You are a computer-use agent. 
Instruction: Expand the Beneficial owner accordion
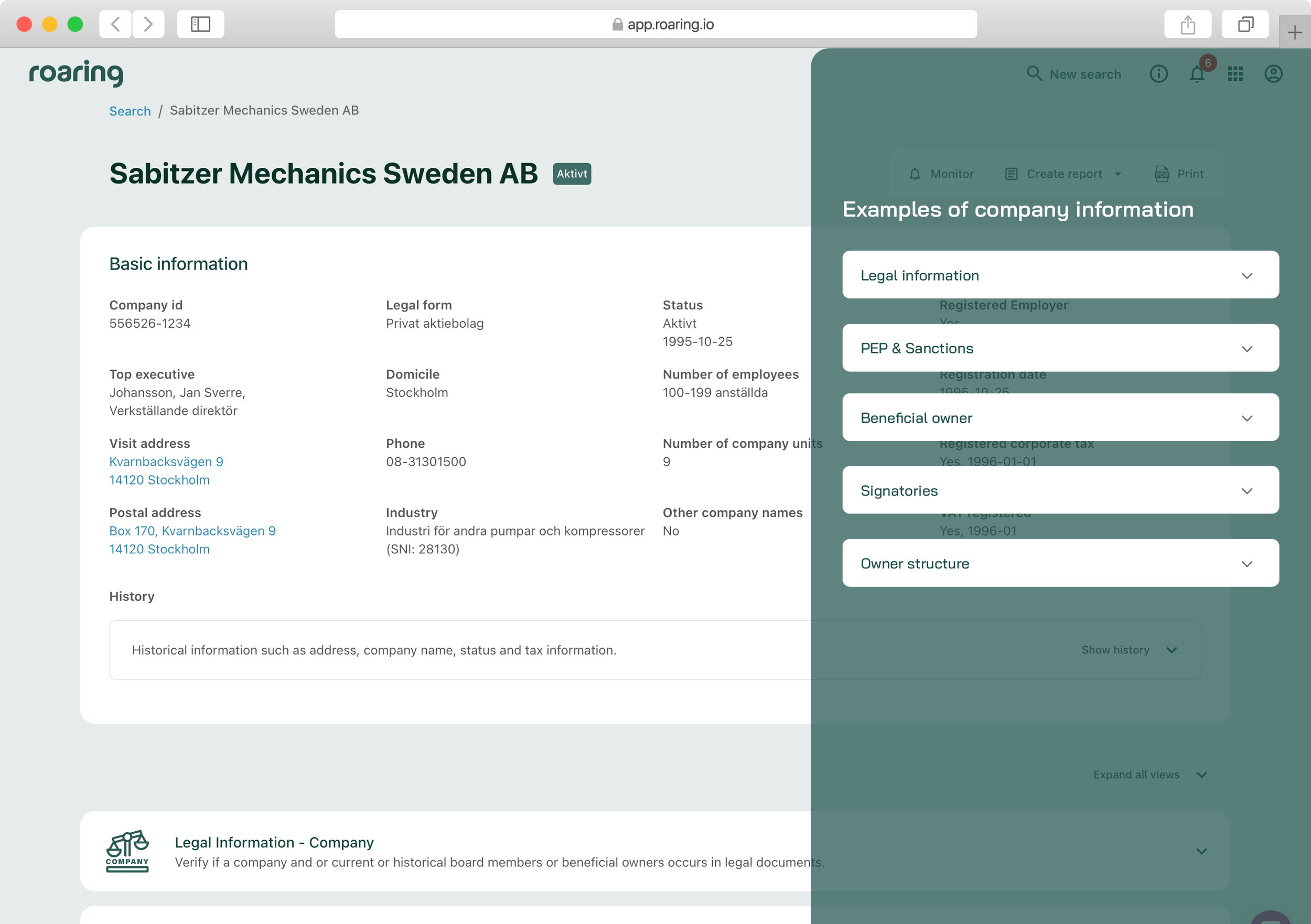1060,417
